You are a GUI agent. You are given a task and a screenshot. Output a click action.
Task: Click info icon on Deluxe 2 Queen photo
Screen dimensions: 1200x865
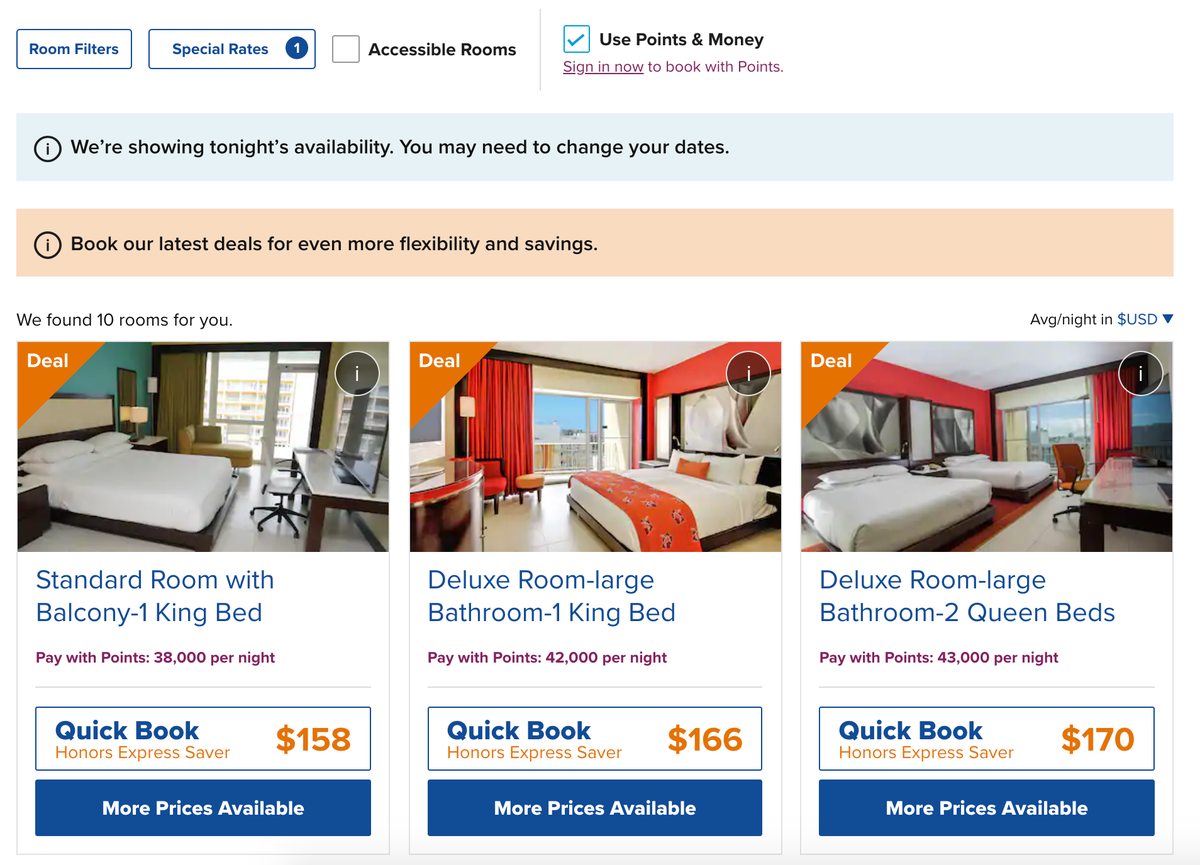[x=1140, y=373]
